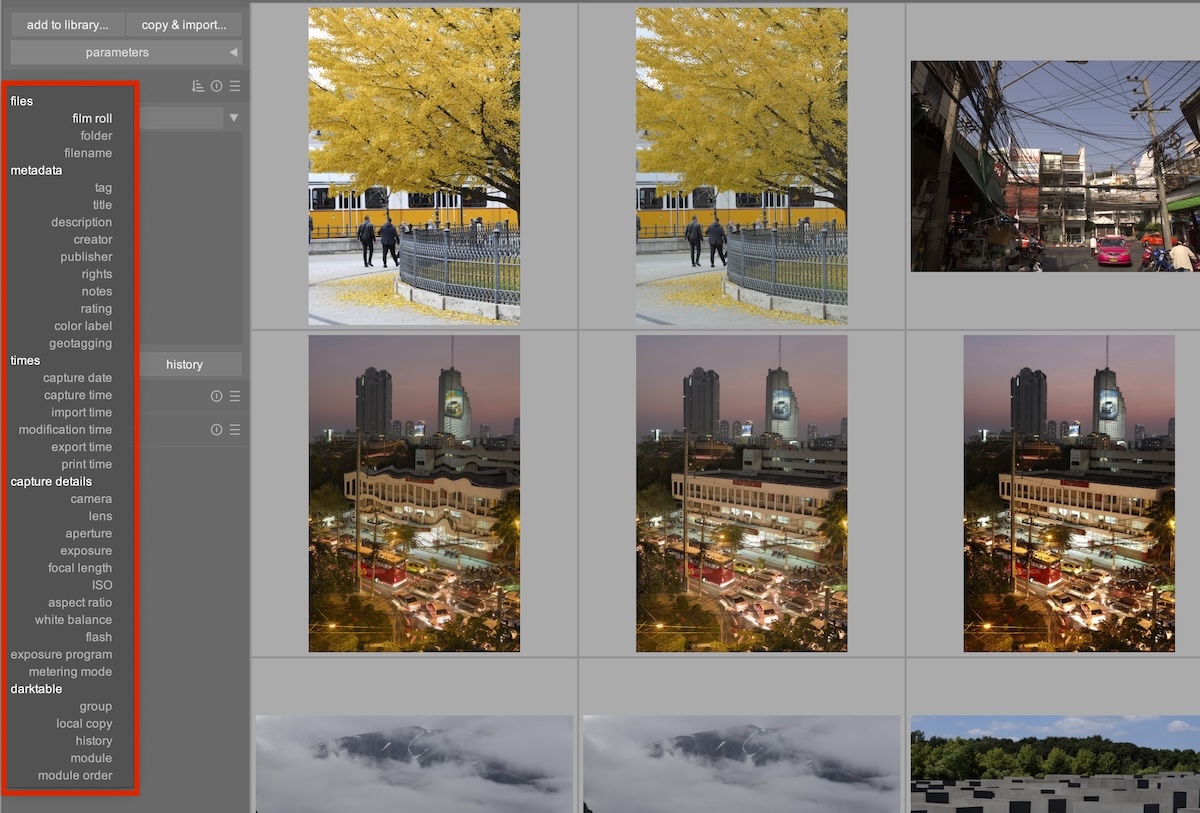Select ISO option
Viewport: 1200px width, 813px height.
click(x=102, y=586)
